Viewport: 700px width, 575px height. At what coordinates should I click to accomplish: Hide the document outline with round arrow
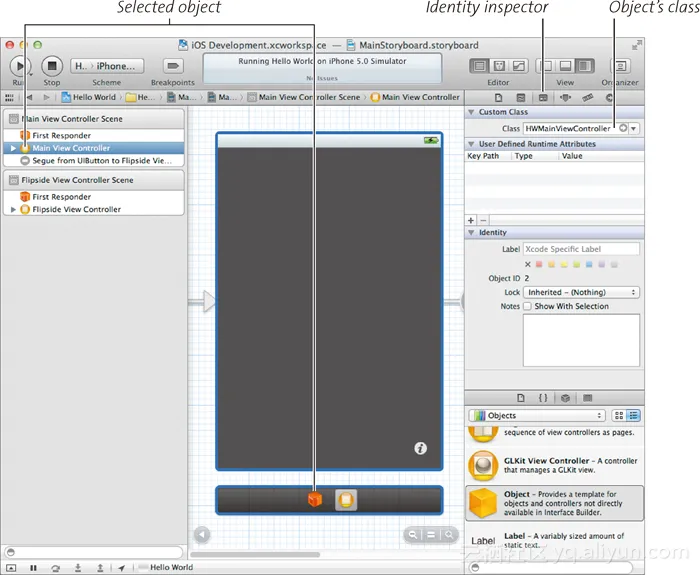202,534
